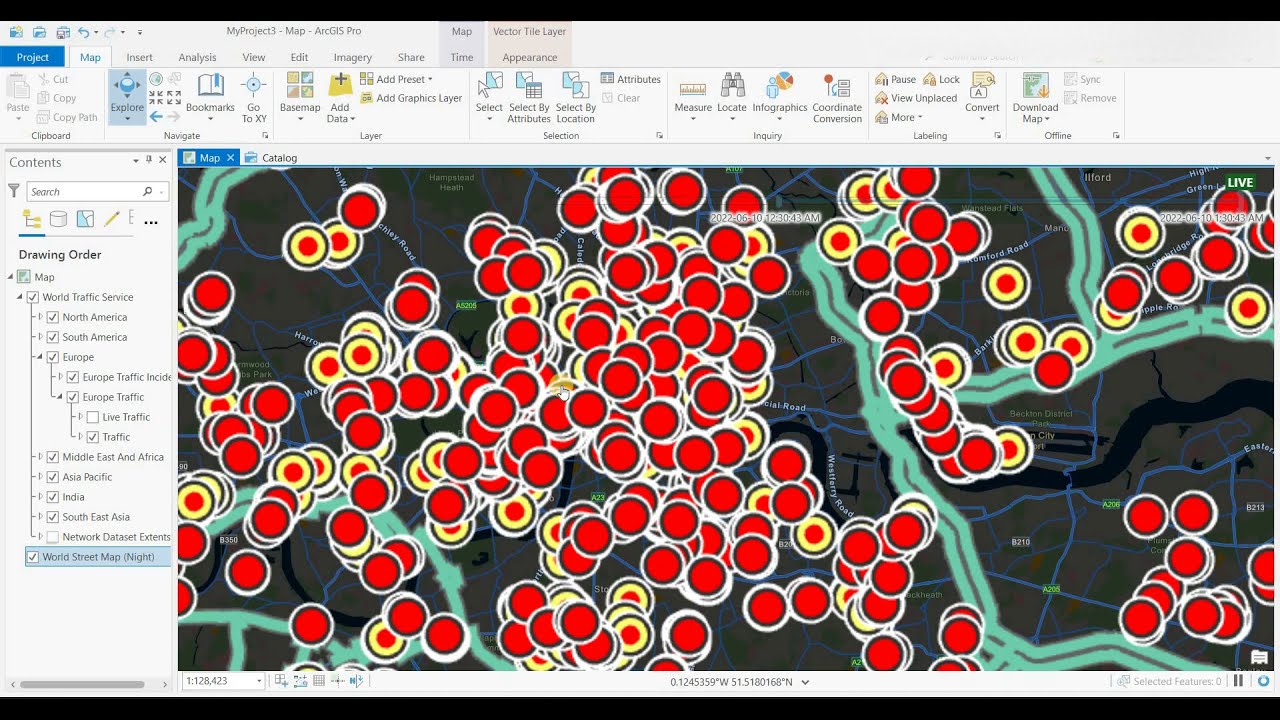Image resolution: width=1280 pixels, height=720 pixels.
Task: Refresh the map view
Action: point(1263,681)
